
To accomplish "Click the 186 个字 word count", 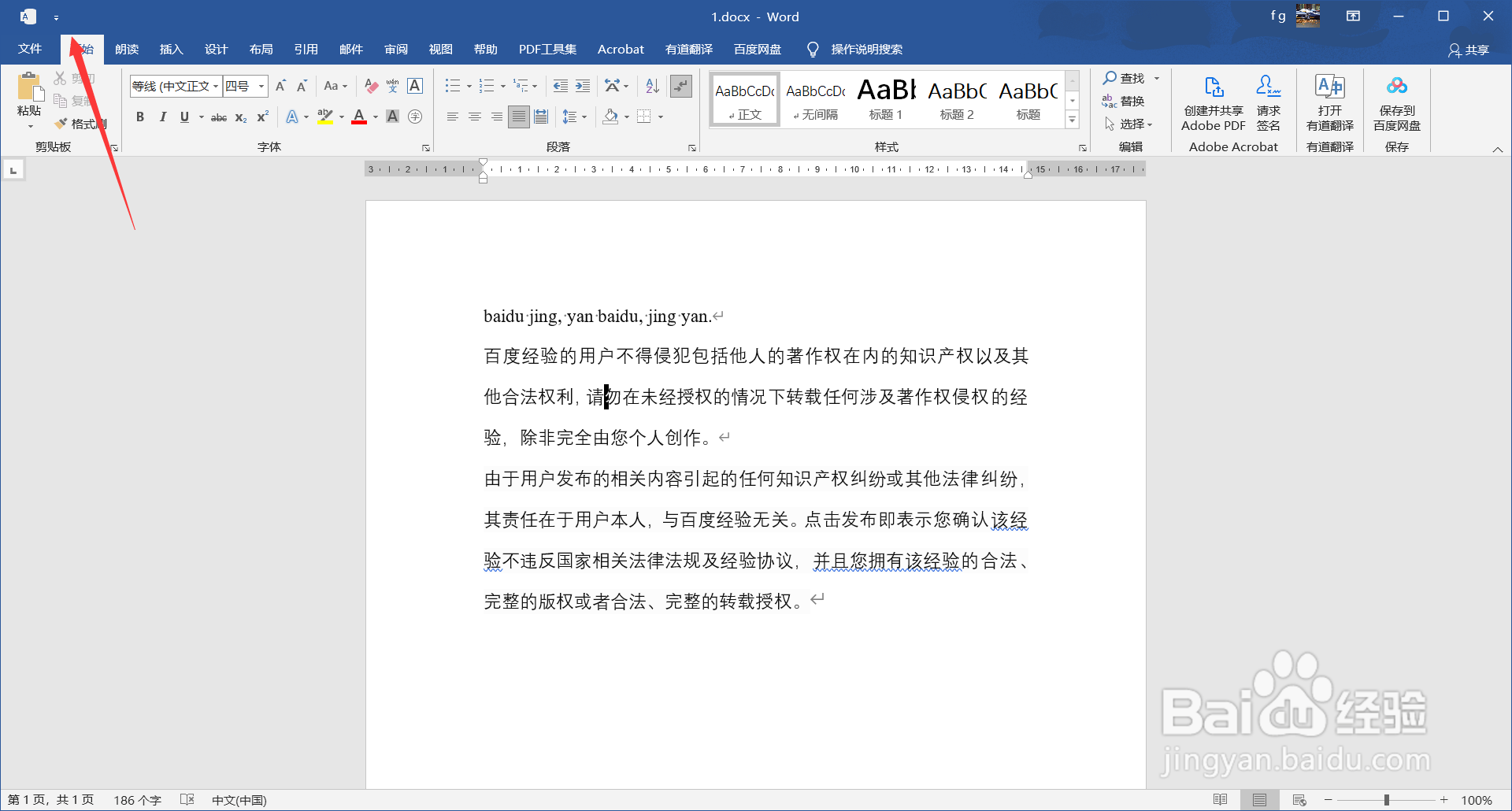I will tap(137, 800).
